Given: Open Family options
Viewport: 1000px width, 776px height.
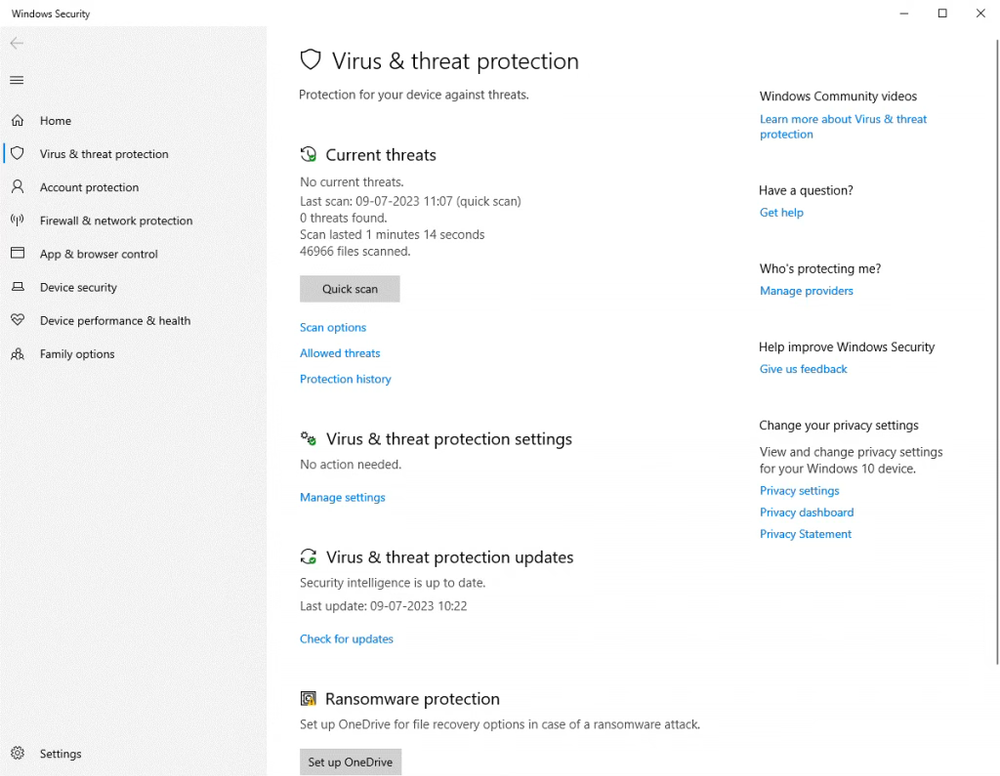Looking at the screenshot, I should 77,354.
